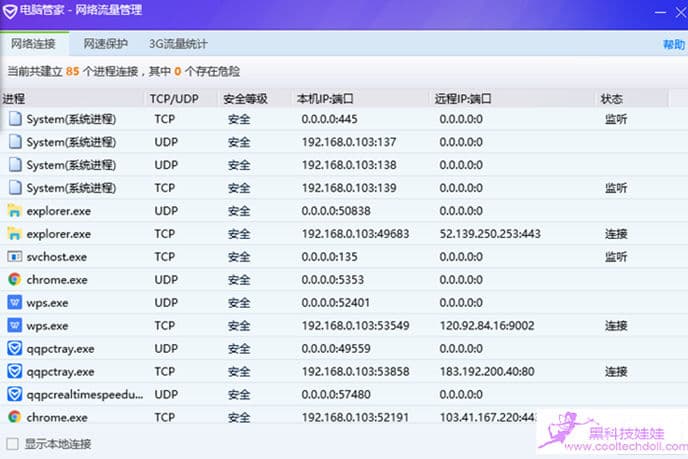Viewport: 688px width, 459px height.
Task: Click explorer.exe icon in port 49683 row
Action: click(14, 233)
